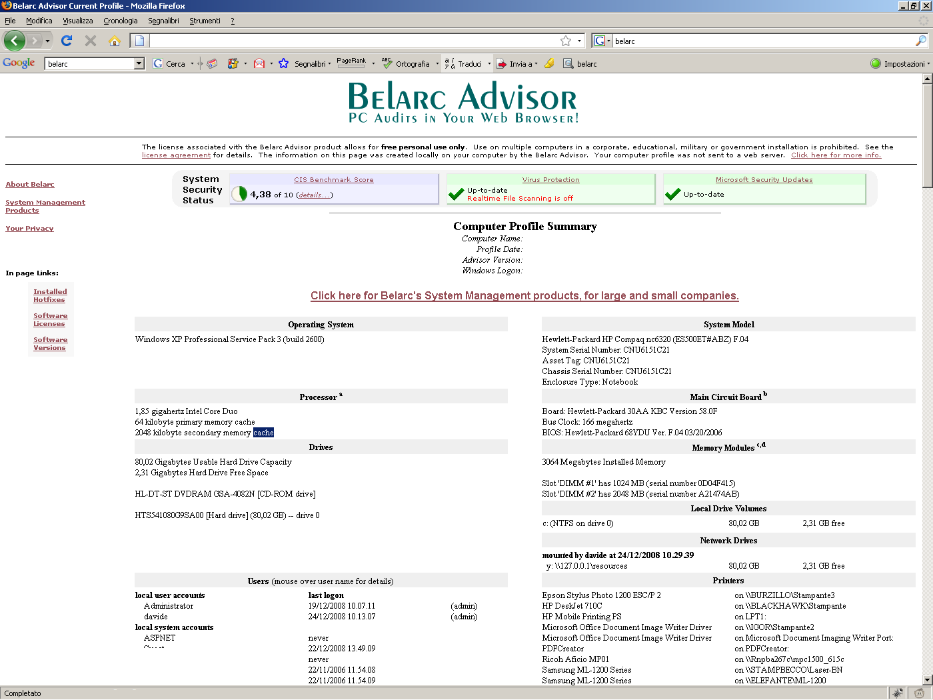
Task: Click the bug icon in status bar
Action: 898,693
